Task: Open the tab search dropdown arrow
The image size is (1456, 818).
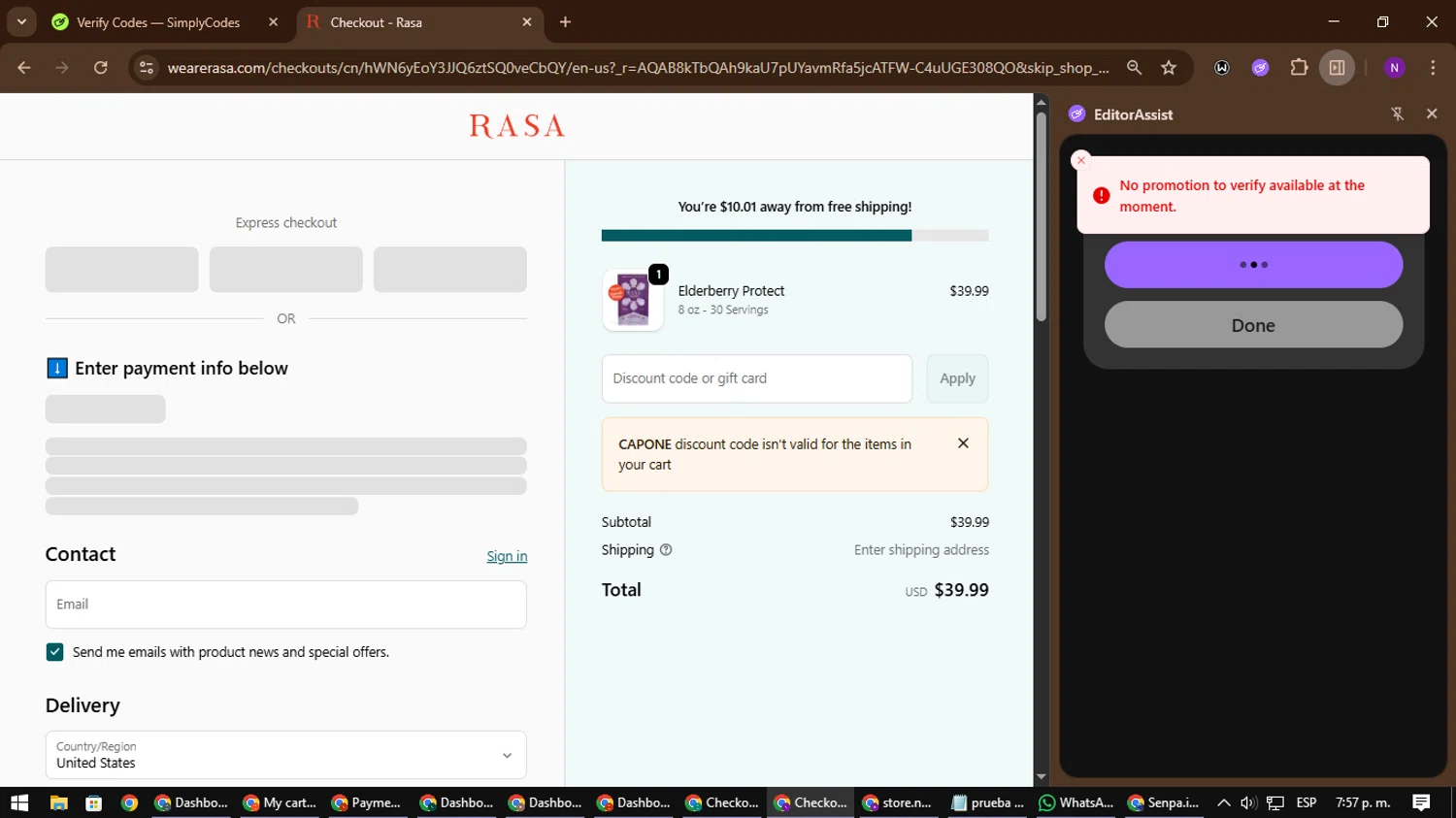Action: point(21,21)
